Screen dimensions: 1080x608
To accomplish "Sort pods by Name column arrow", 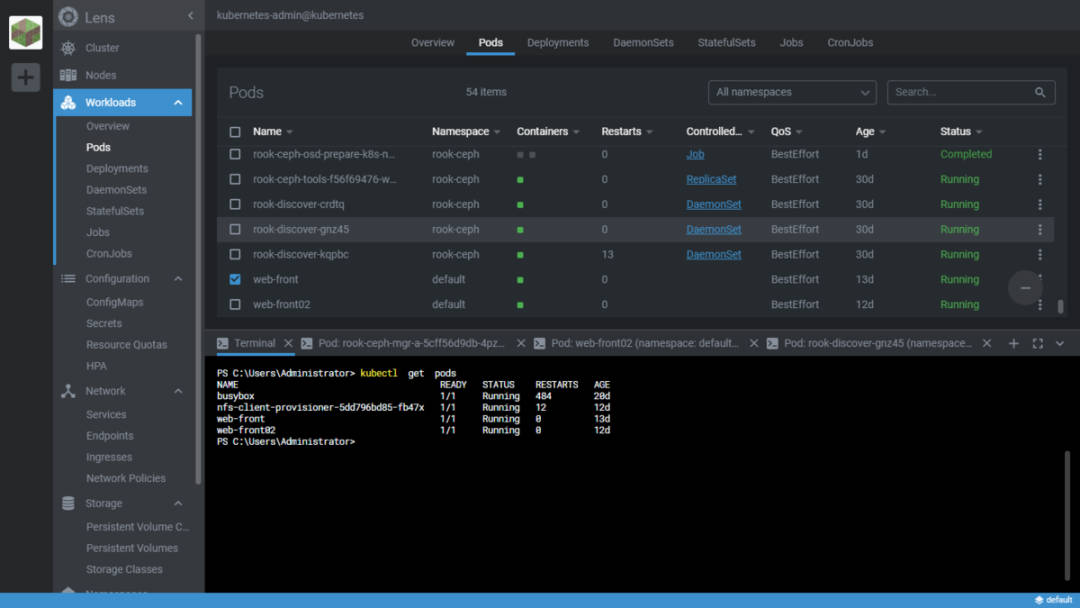I will coord(289,132).
